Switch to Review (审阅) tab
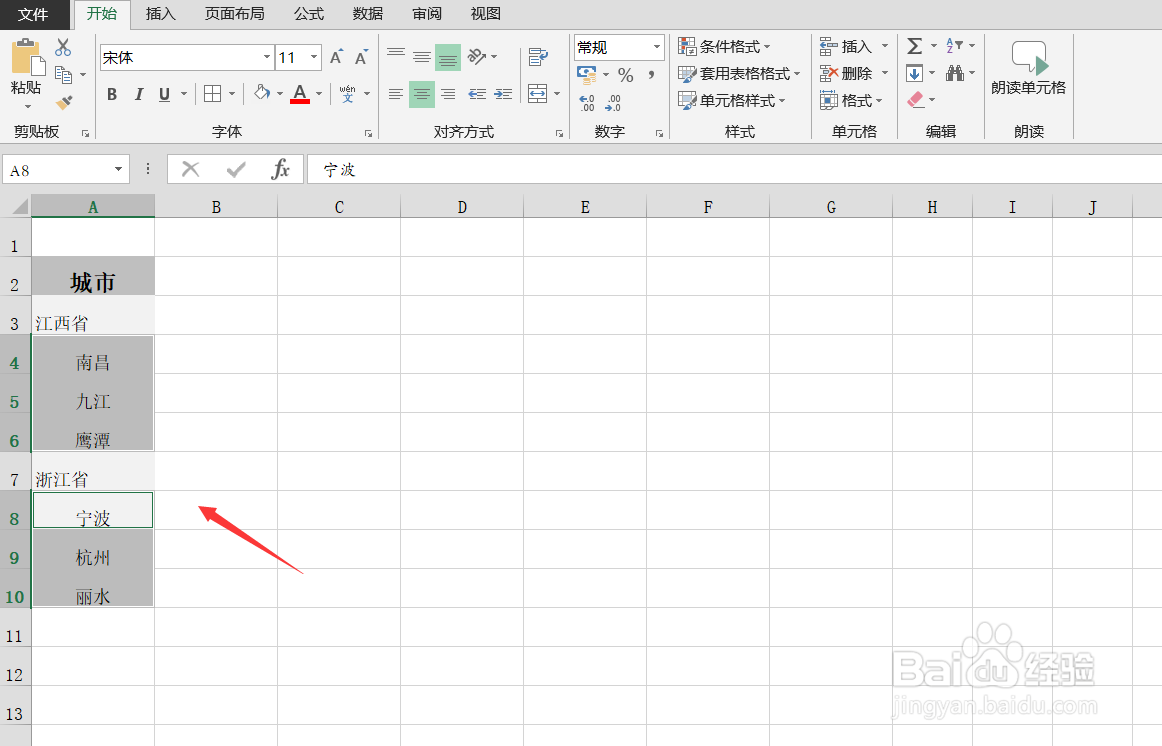Viewport: 1162px width, 746px height. (427, 13)
